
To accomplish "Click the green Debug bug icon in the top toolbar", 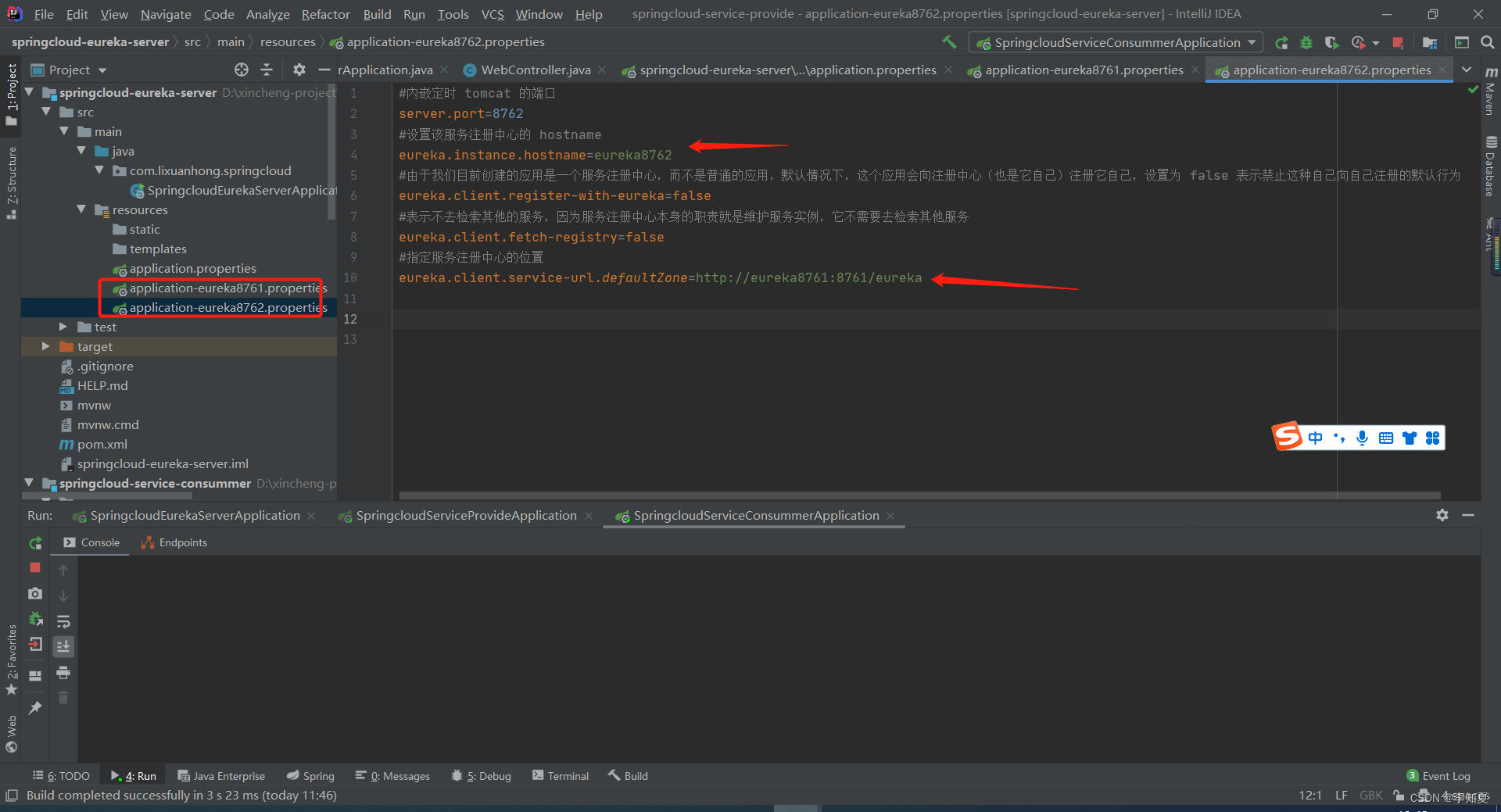I will click(x=1306, y=43).
